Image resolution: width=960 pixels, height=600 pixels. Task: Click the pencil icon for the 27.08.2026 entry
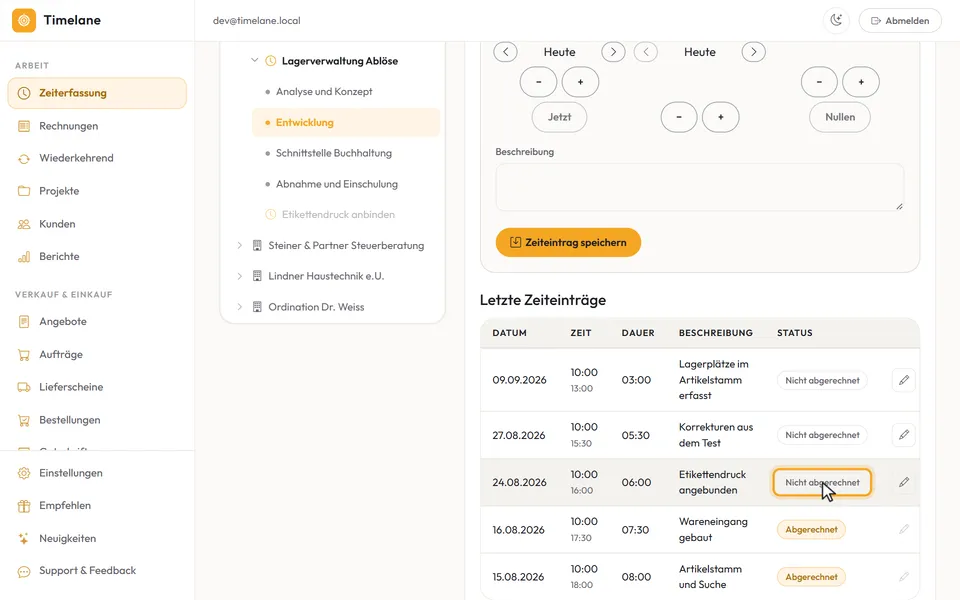click(904, 435)
